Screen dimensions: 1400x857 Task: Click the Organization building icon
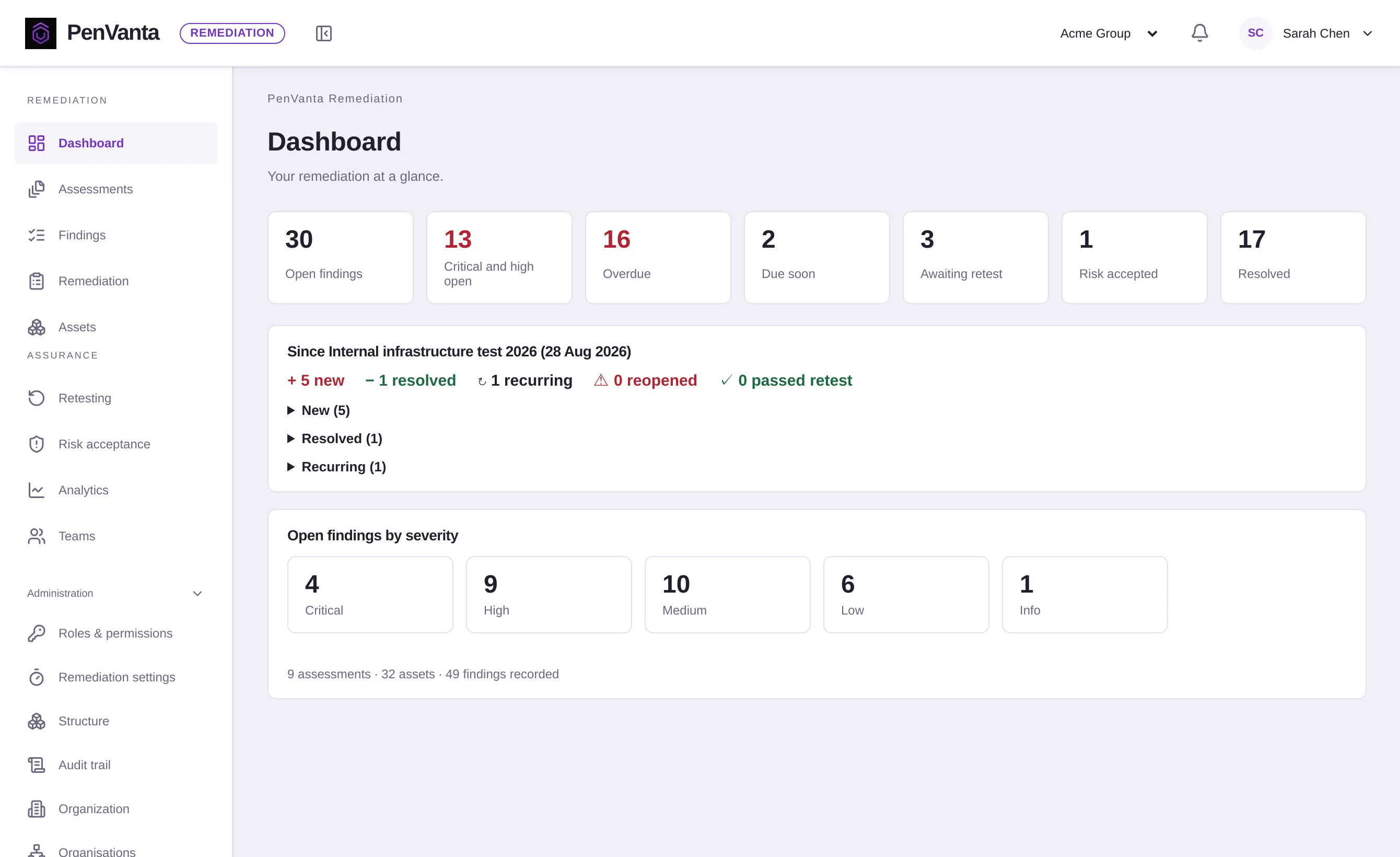pyautogui.click(x=37, y=809)
